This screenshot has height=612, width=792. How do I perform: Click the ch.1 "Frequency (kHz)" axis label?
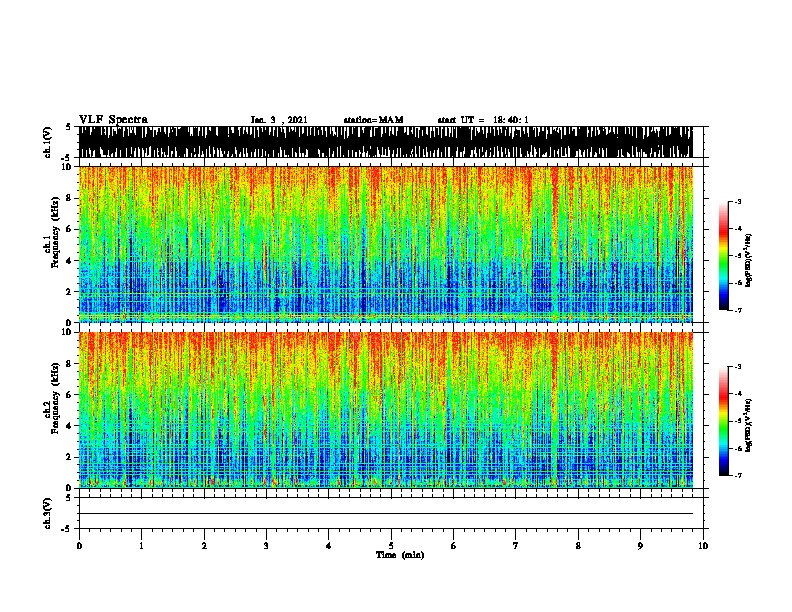coord(55,232)
